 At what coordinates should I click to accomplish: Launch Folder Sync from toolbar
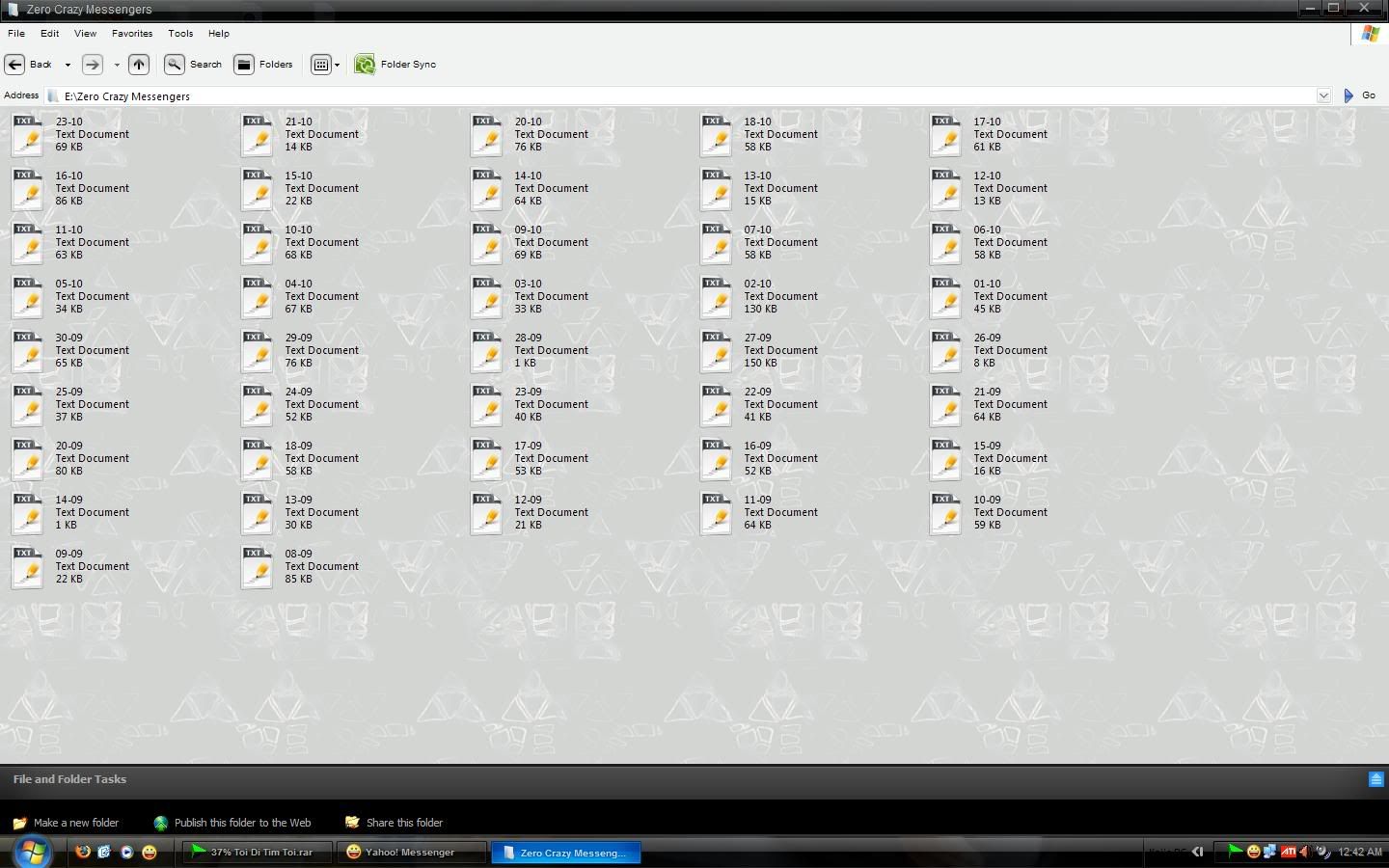[x=395, y=65]
